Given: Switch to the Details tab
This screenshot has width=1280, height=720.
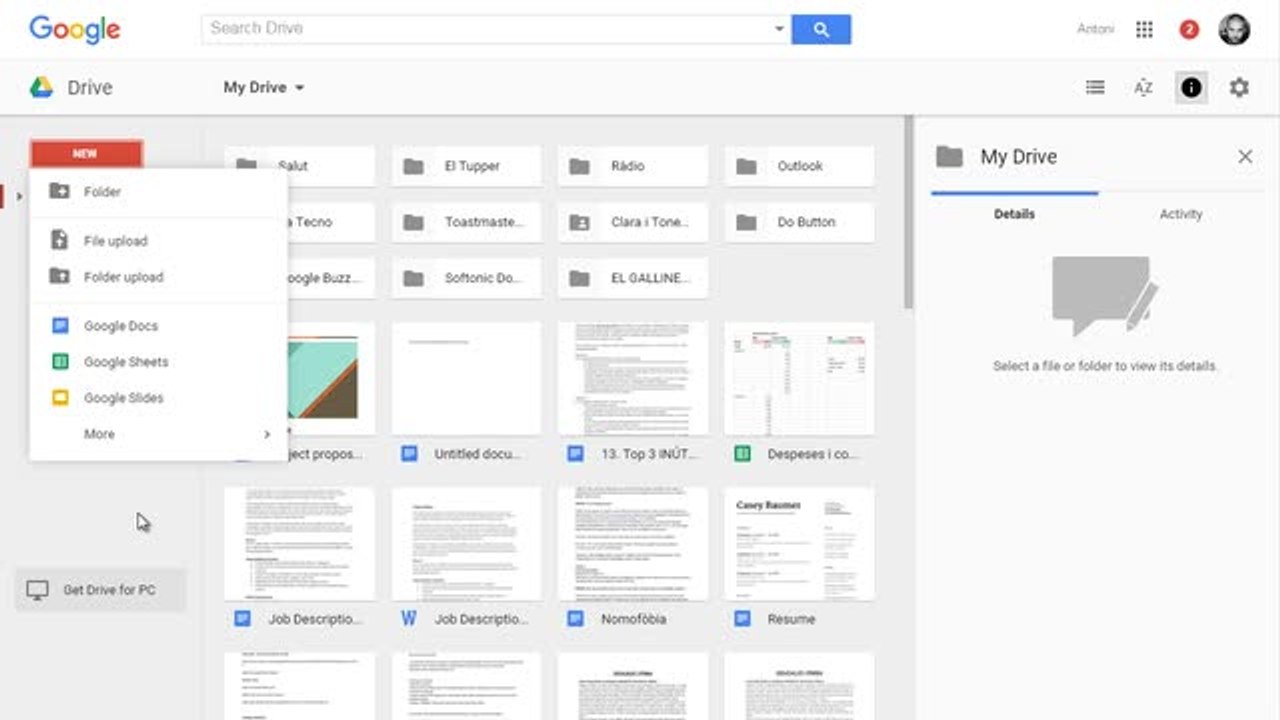Looking at the screenshot, I should coord(1014,214).
